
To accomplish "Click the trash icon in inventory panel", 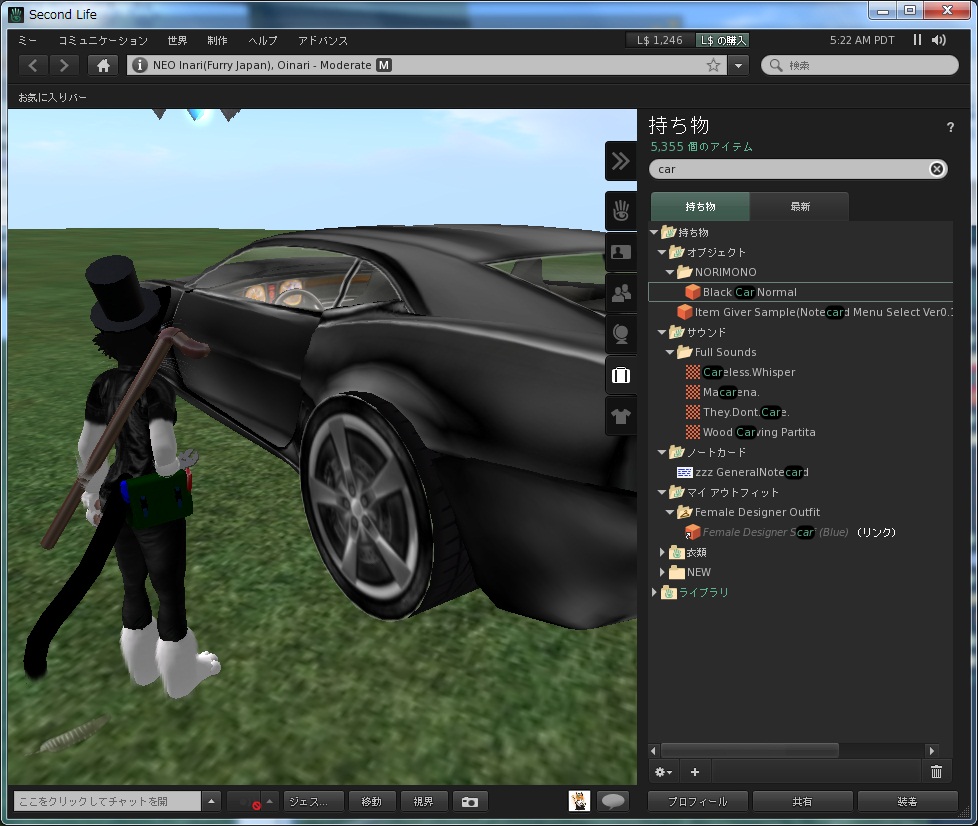I will click(x=936, y=771).
